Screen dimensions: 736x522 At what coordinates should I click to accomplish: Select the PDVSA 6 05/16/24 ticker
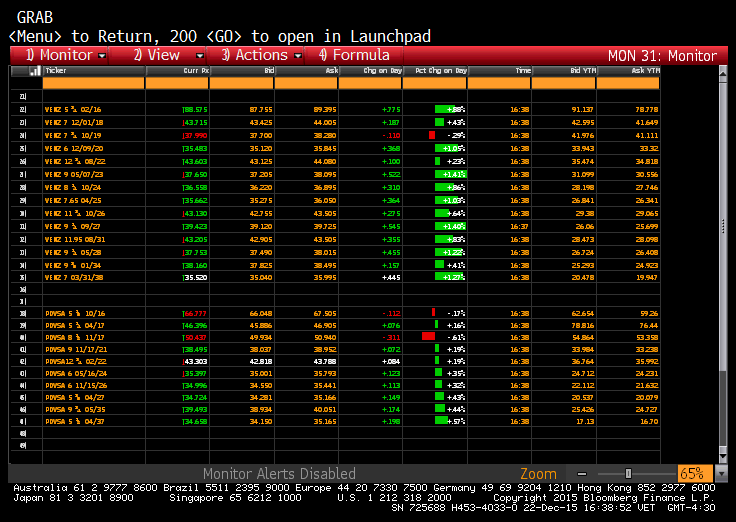coord(76,374)
